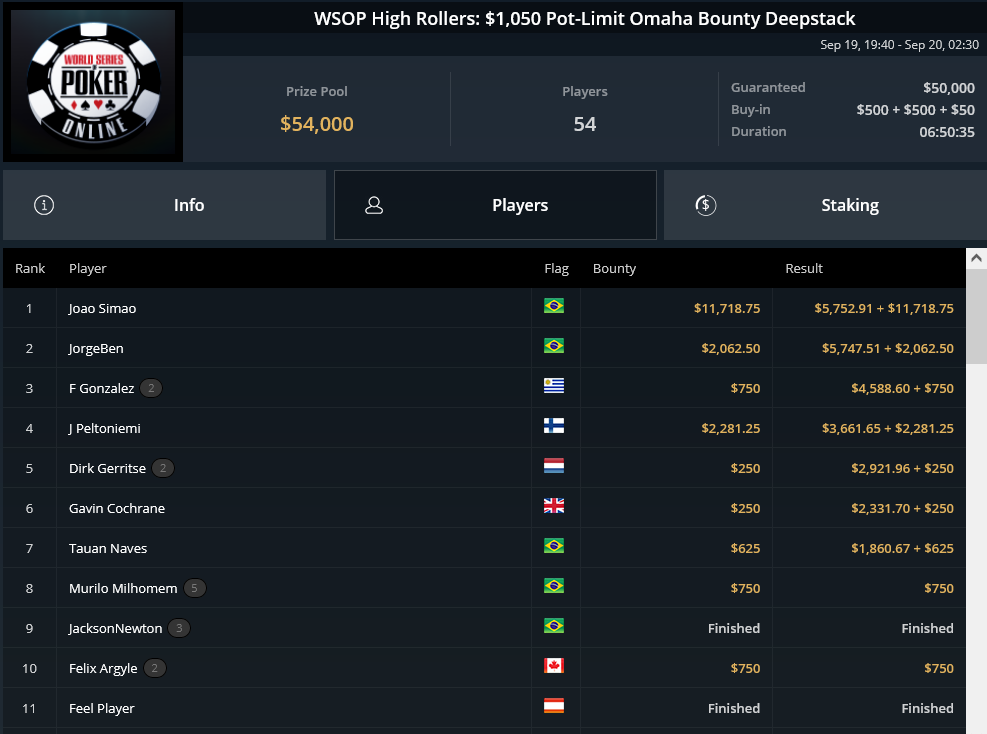
Task: Click re-entry badge 3 next to JacksonNewton
Action: click(x=179, y=628)
